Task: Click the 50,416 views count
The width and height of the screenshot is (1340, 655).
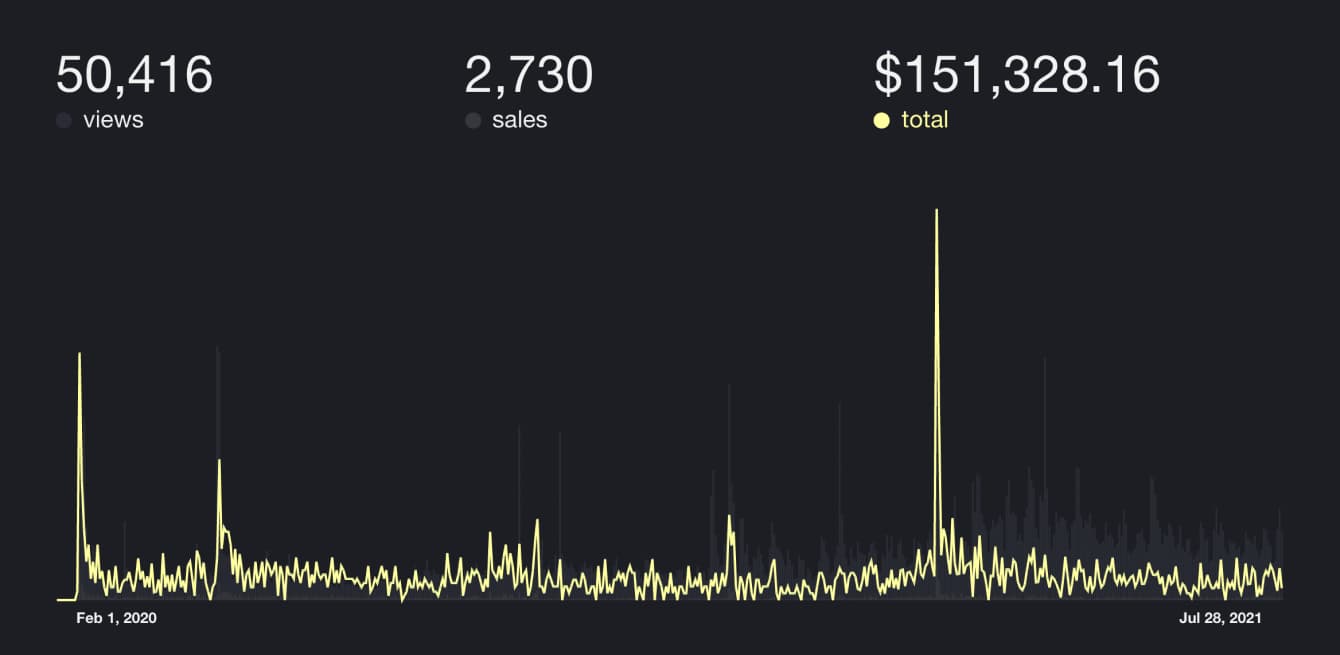Action: click(x=134, y=75)
